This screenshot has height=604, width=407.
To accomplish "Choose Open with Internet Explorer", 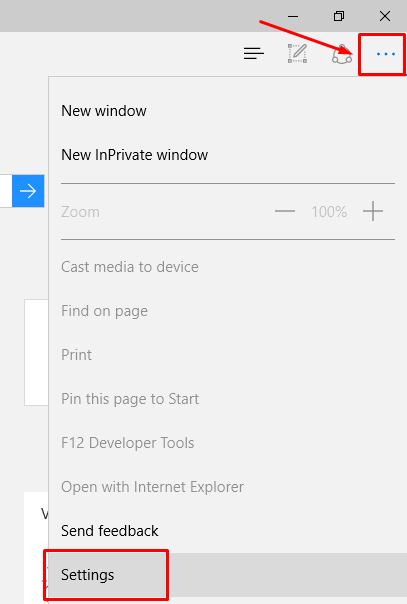I will click(152, 487).
